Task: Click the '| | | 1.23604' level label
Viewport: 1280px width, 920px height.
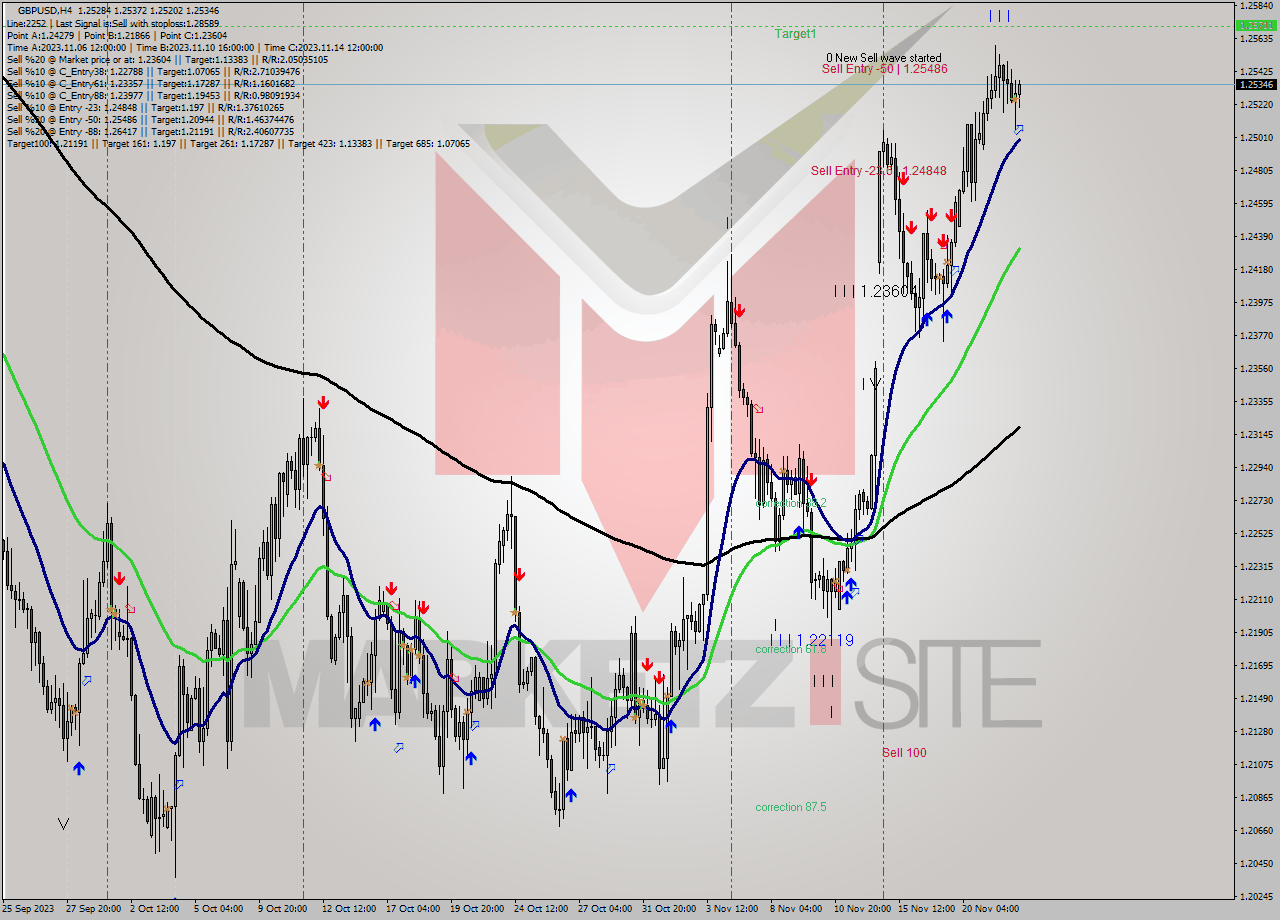Action: tap(876, 291)
